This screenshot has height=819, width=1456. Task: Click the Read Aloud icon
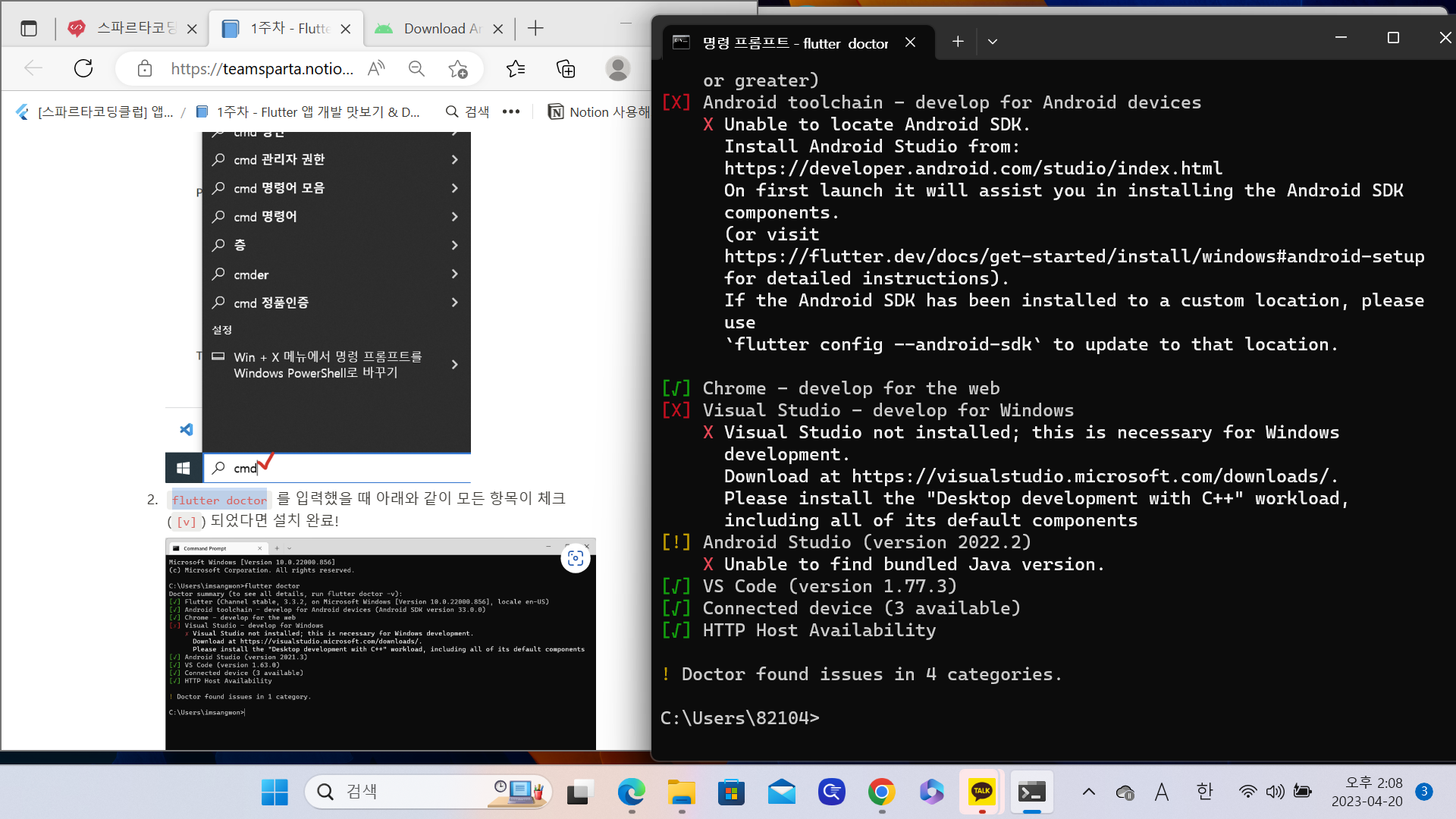pos(376,69)
